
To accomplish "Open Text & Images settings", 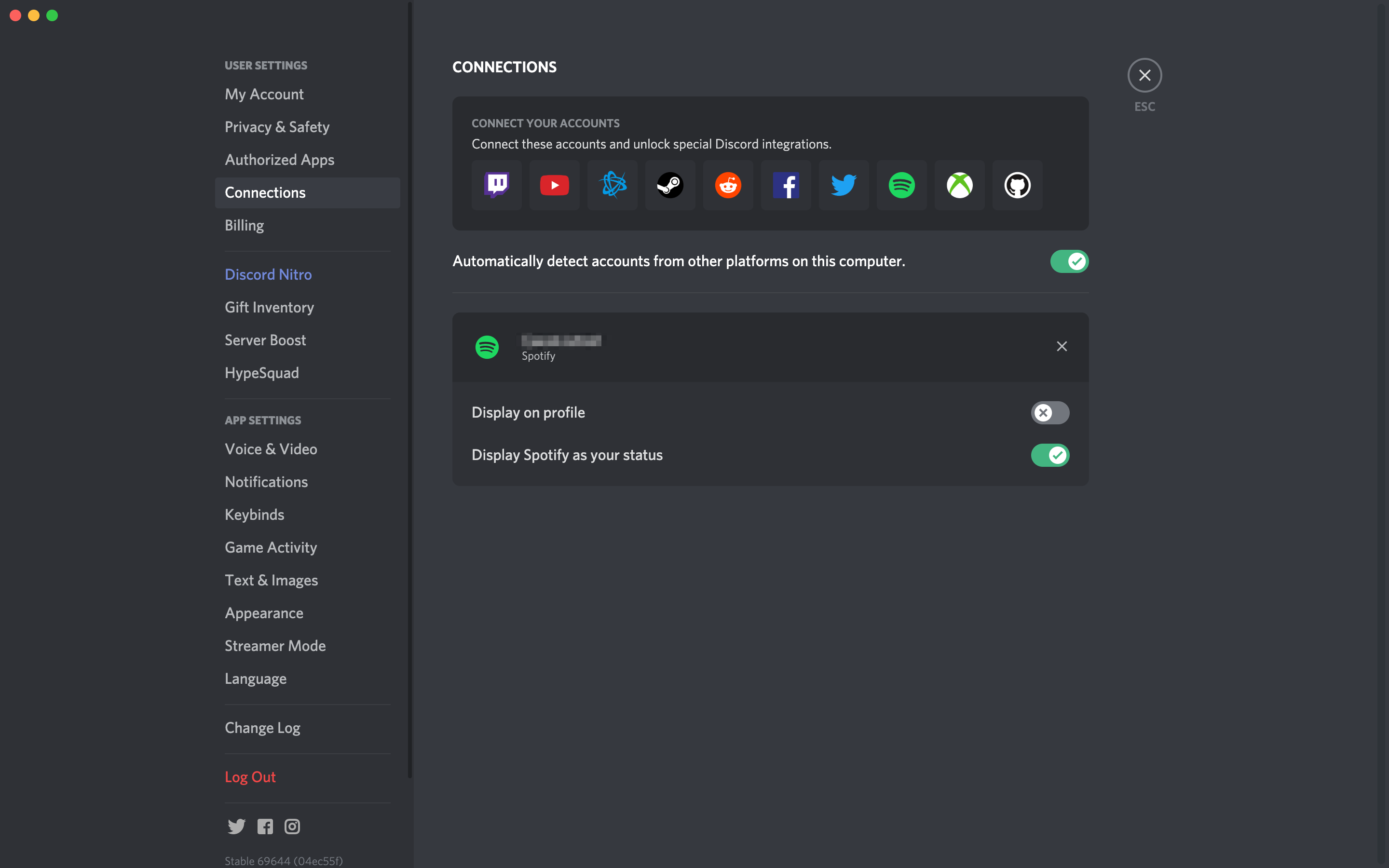I will coord(307,580).
